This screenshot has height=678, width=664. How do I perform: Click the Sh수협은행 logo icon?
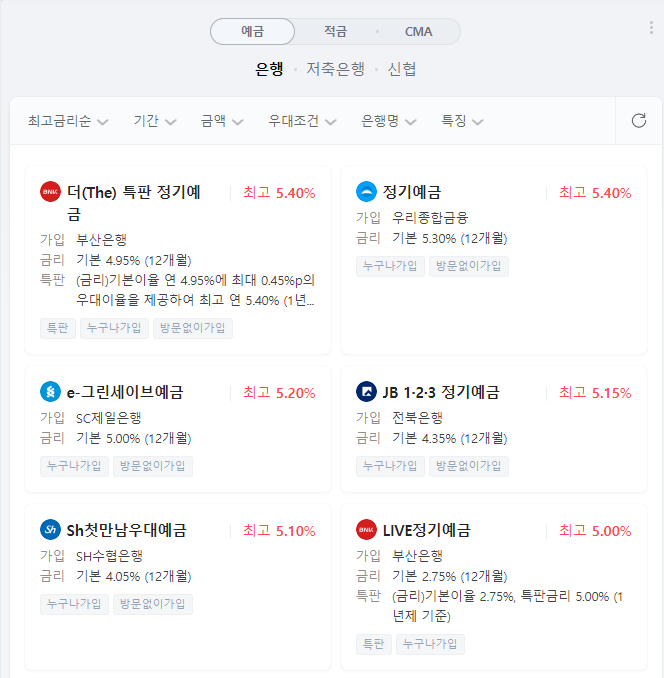pos(50,530)
